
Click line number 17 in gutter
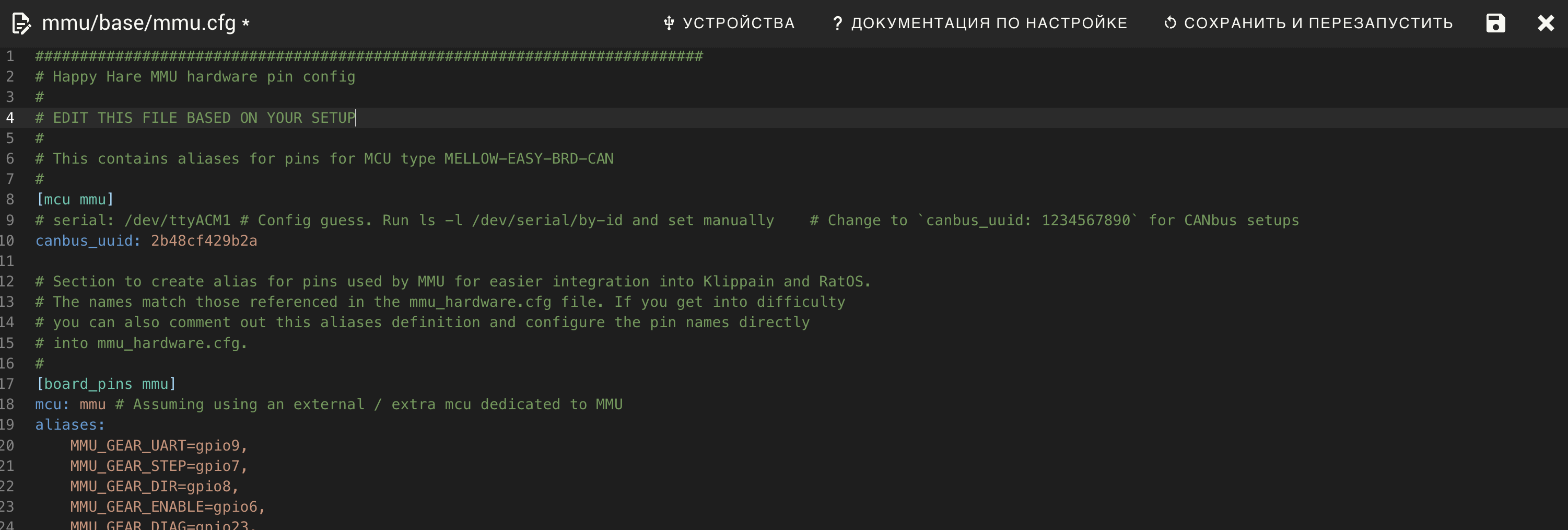tap(7, 384)
